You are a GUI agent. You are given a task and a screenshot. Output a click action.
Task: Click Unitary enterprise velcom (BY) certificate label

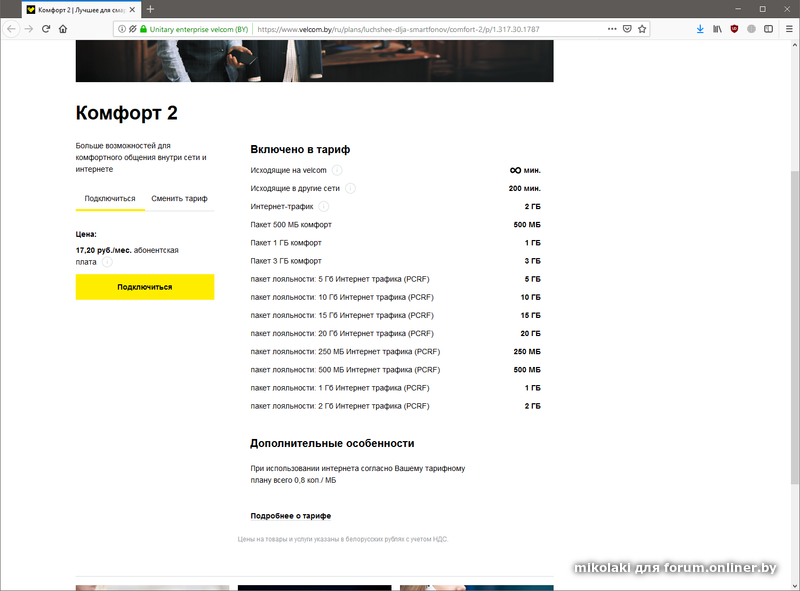click(x=198, y=29)
